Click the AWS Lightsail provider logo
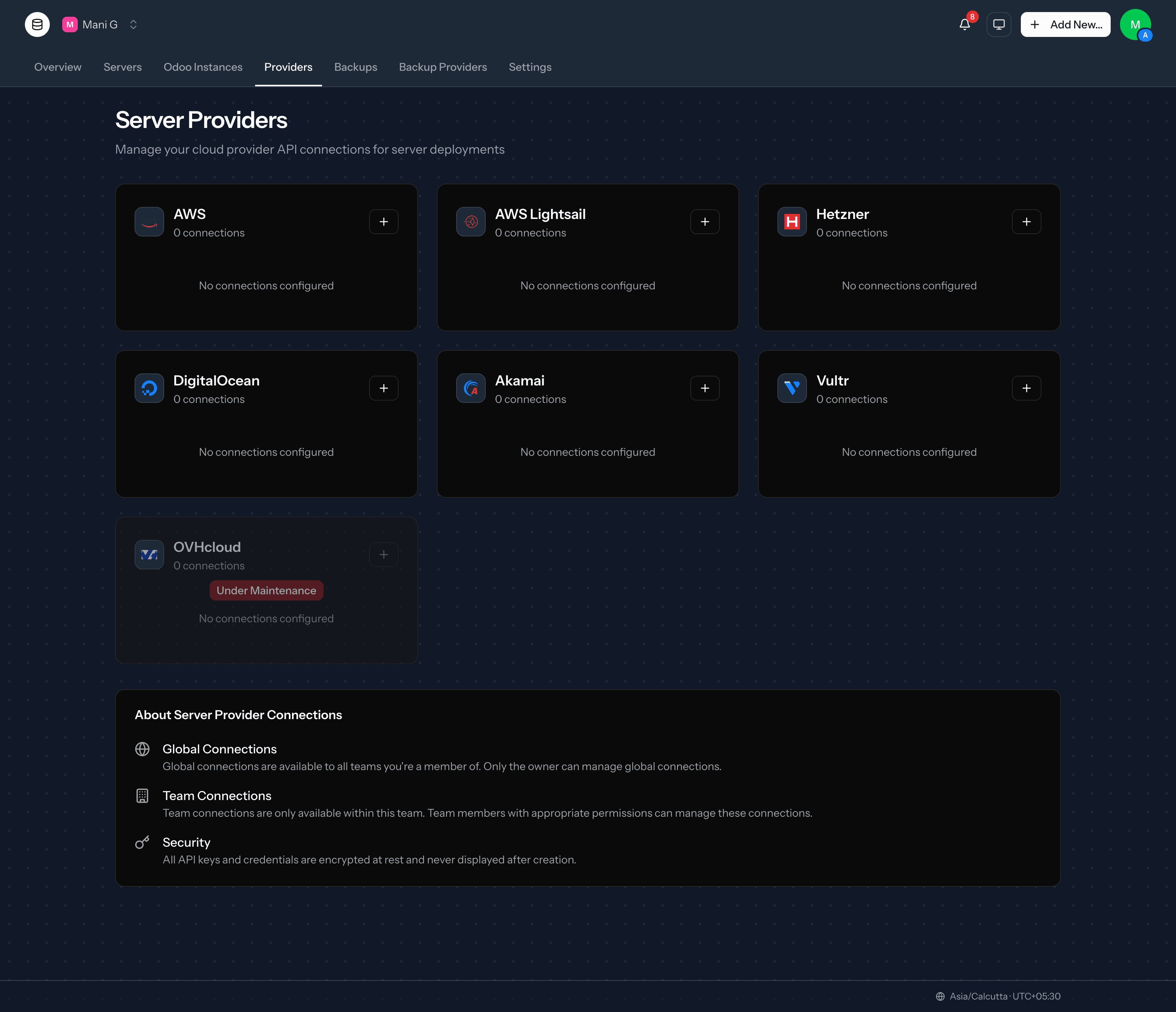Screen dimensions: 1176x1012 tap(471, 221)
